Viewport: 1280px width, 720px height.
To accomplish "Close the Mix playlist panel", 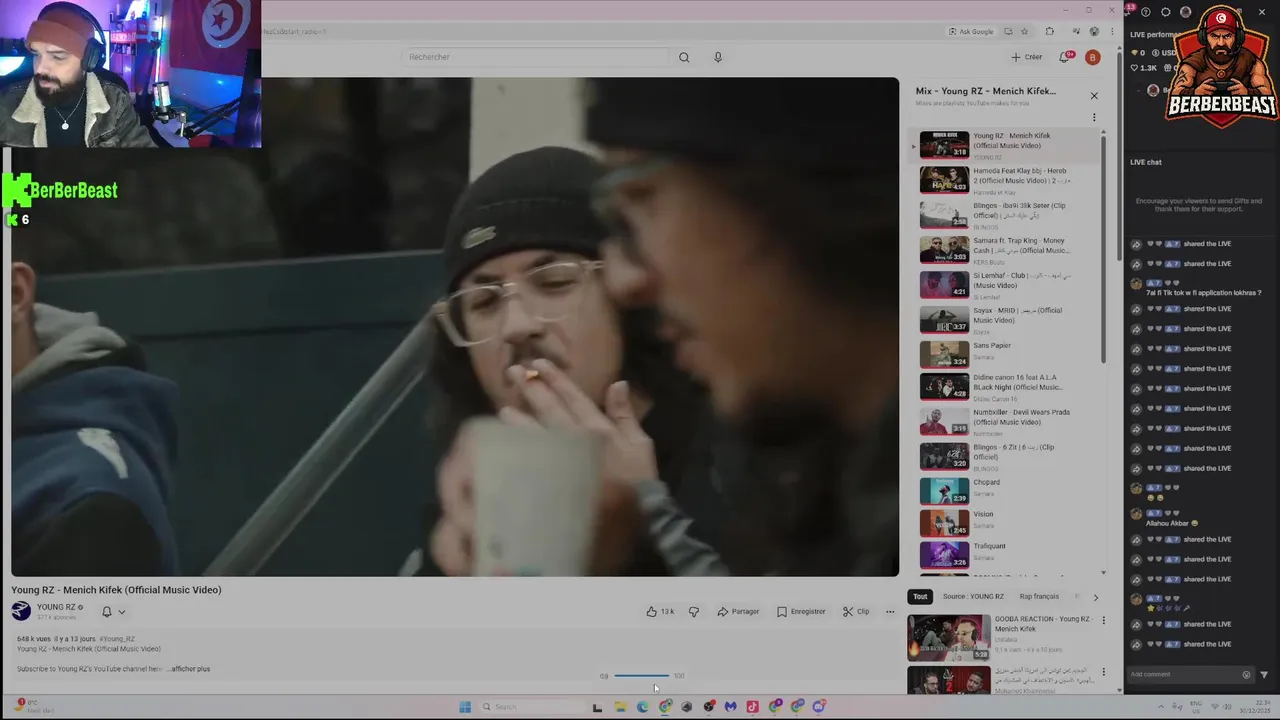I will [x=1094, y=96].
